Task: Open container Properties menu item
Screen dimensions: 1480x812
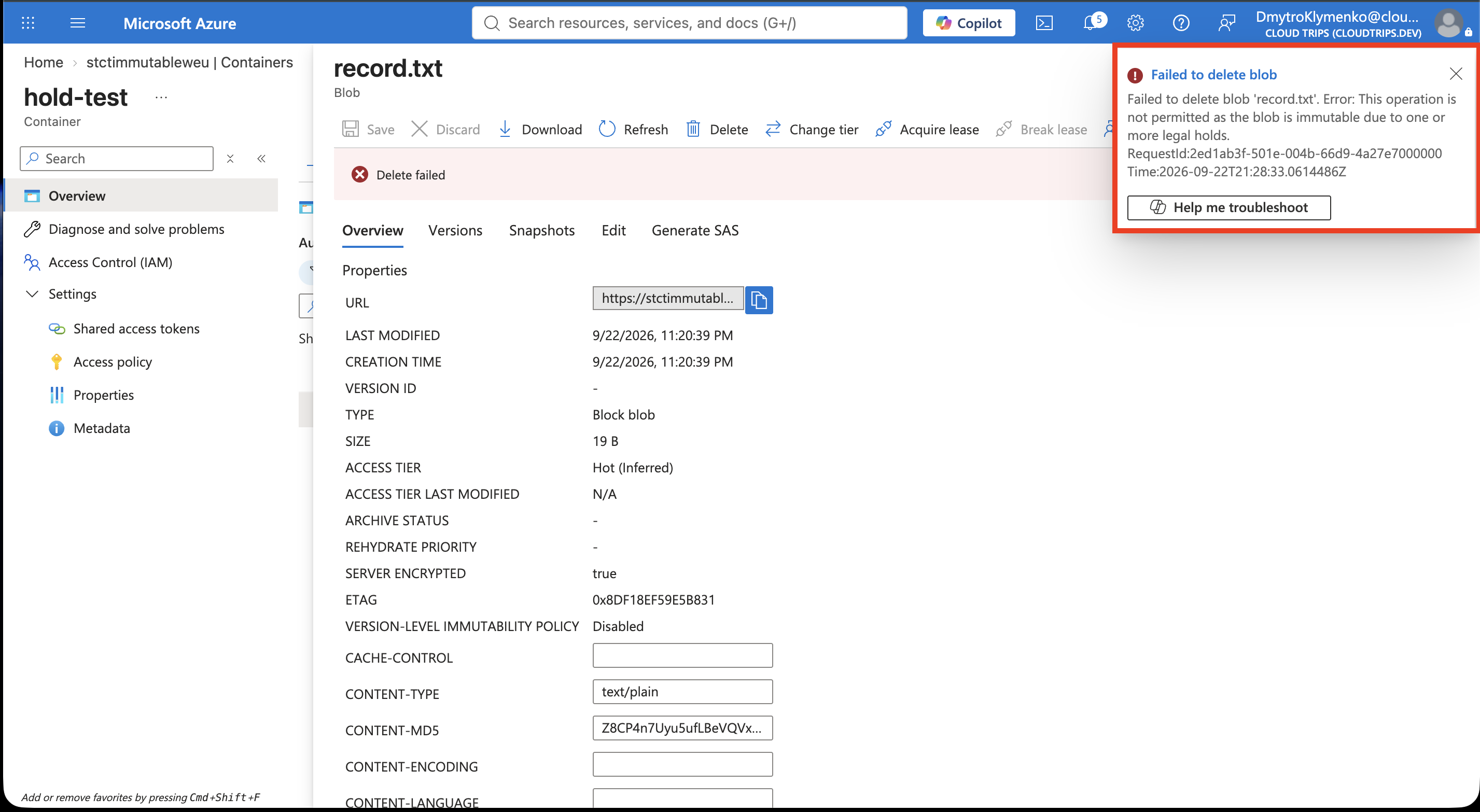Action: pyautogui.click(x=103, y=395)
